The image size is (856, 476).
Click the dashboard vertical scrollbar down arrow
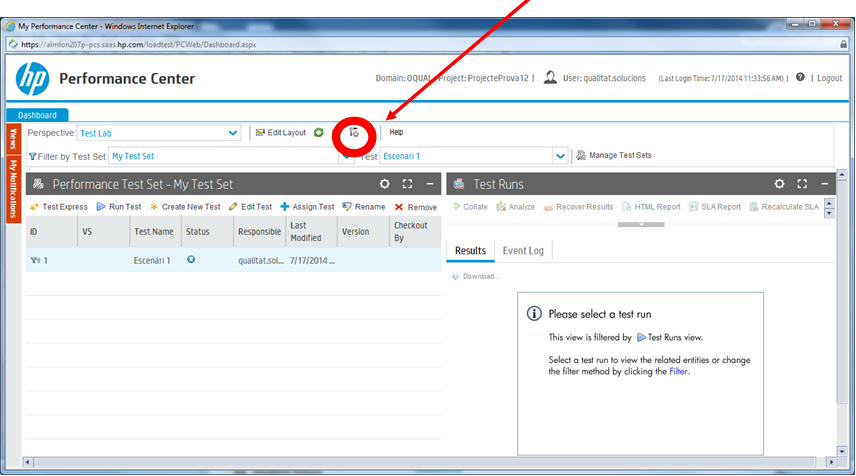point(842,451)
